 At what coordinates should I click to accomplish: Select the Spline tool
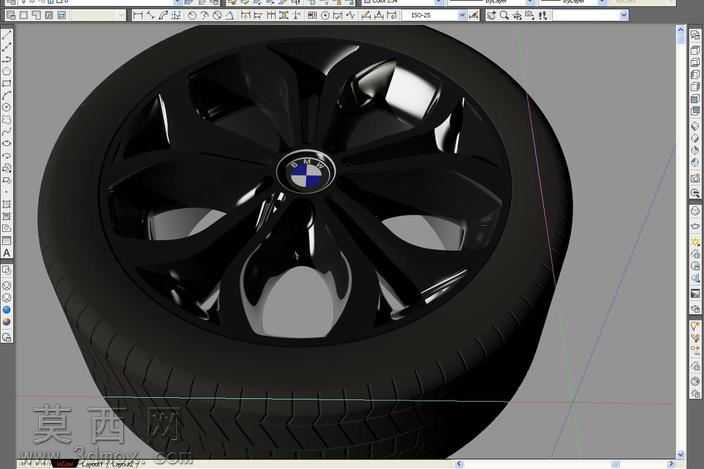(7, 131)
